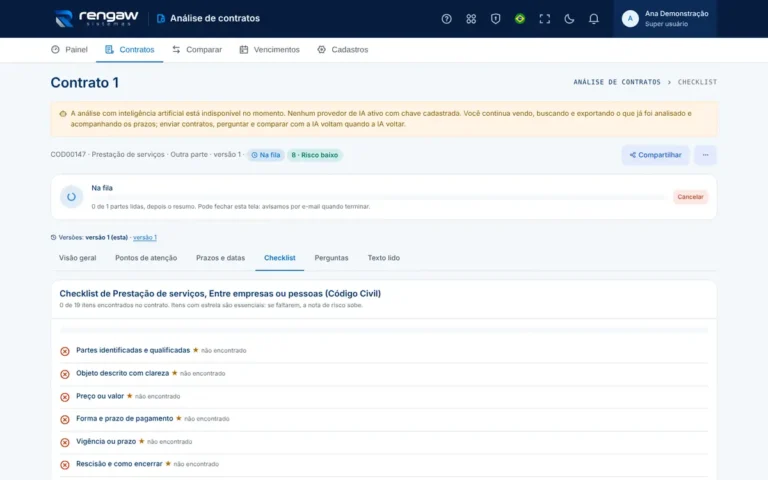Cancel the queued analysis
Screen dimensions: 768x480
click(690, 197)
